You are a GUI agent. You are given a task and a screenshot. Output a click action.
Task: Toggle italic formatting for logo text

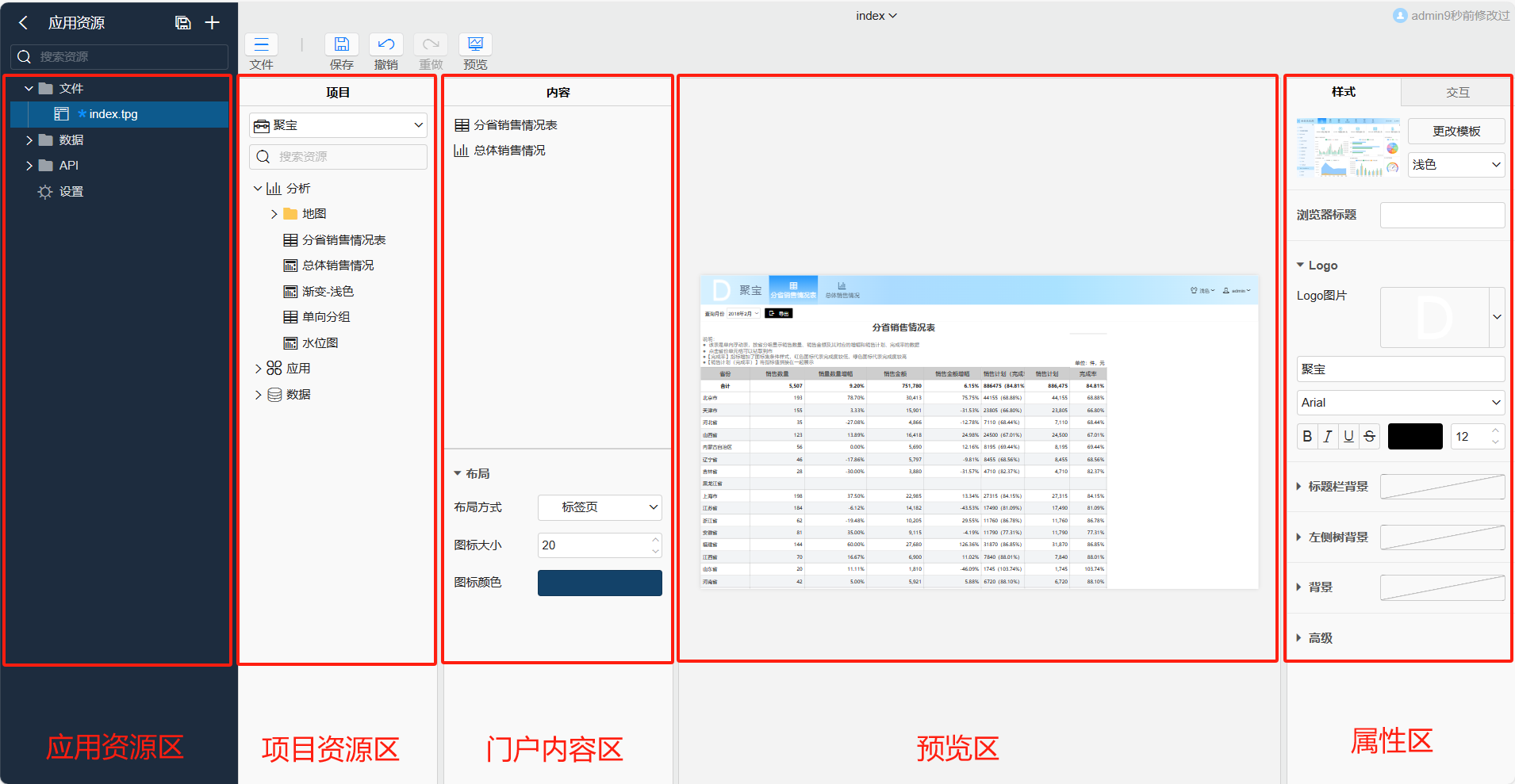coord(1328,437)
